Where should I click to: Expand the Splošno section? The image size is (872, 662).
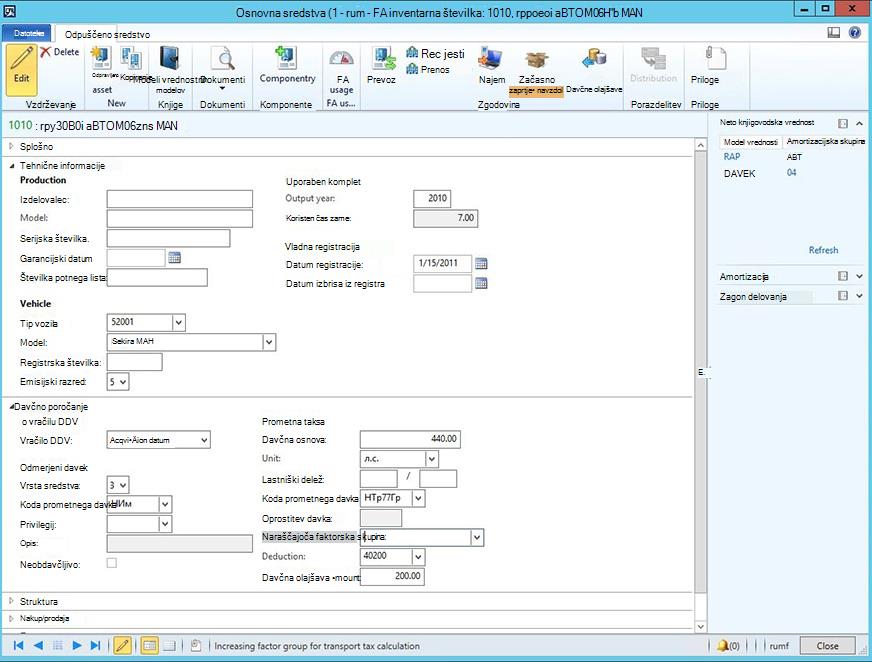click(x=12, y=146)
